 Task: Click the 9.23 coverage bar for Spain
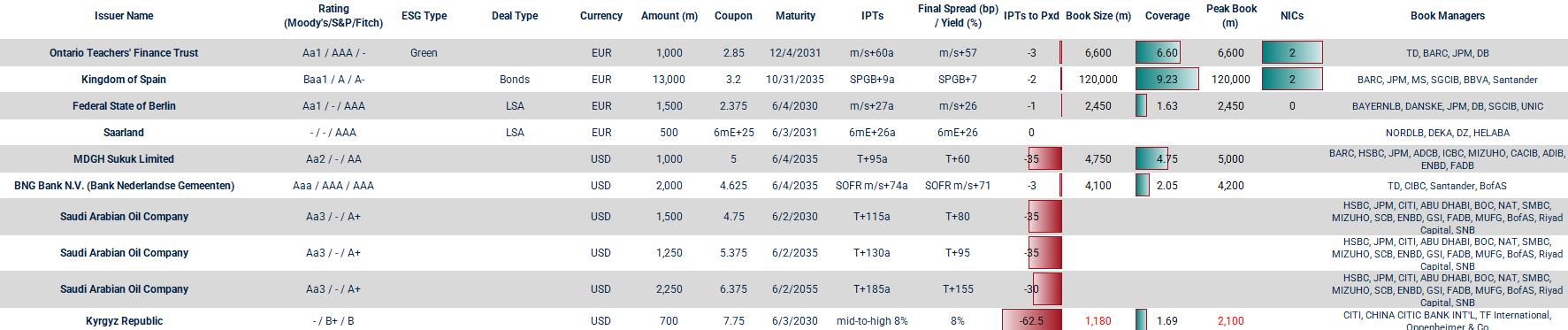click(1167, 79)
